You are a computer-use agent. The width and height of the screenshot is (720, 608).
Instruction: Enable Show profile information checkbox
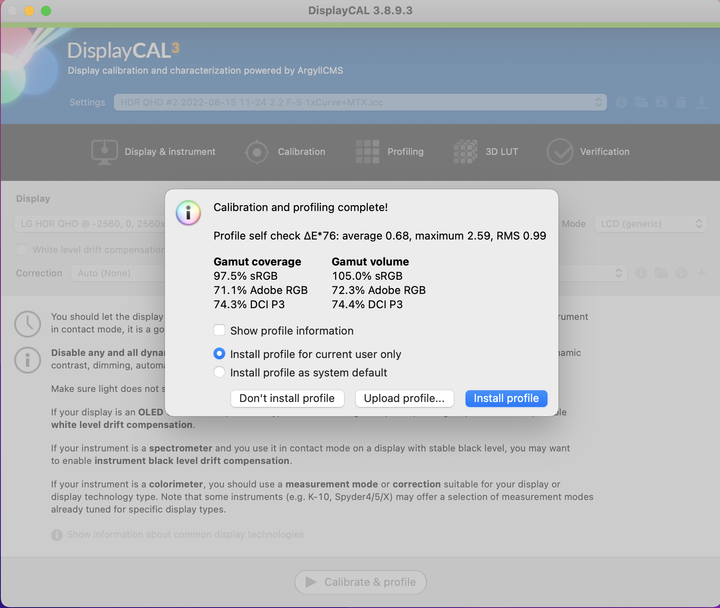[220, 331]
